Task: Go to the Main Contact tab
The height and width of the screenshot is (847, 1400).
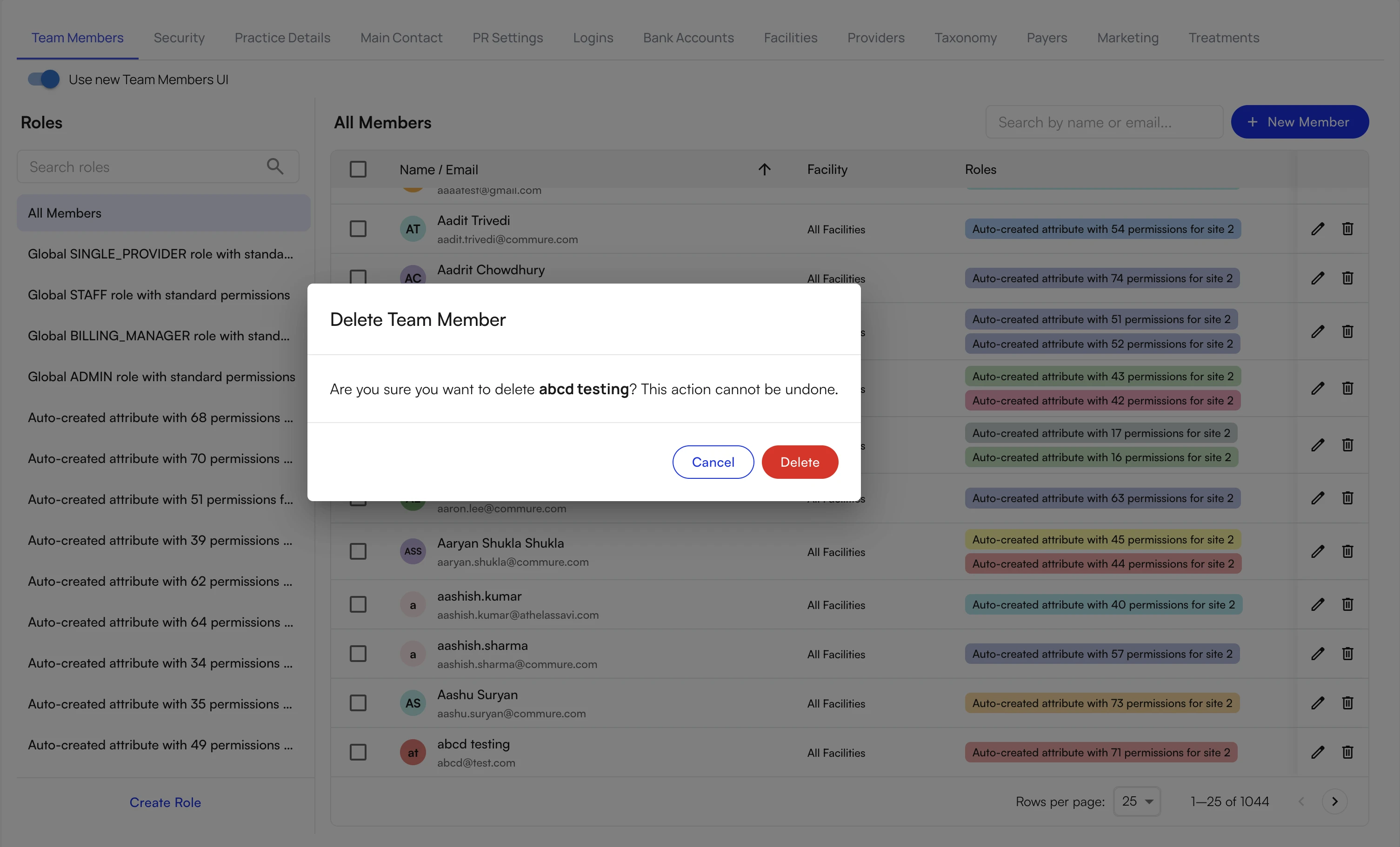Action: click(401, 38)
